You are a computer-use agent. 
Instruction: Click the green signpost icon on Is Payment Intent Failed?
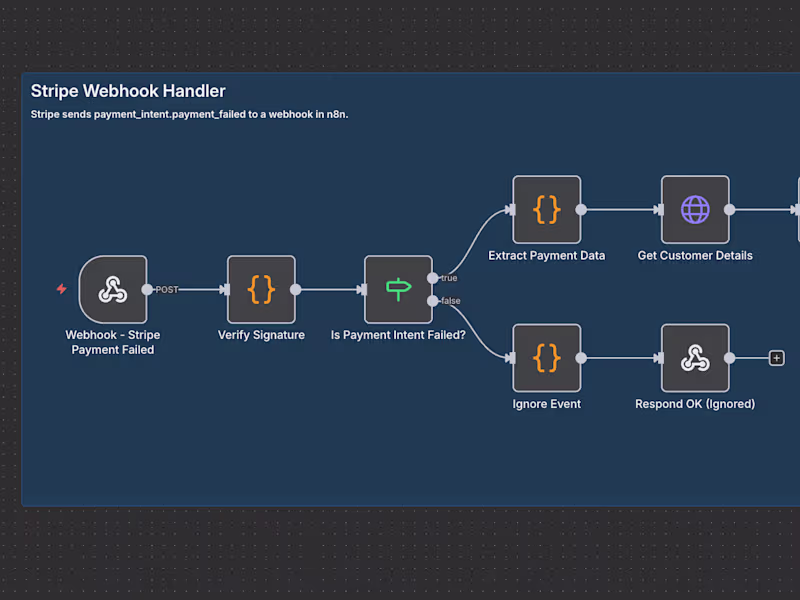[x=398, y=288]
